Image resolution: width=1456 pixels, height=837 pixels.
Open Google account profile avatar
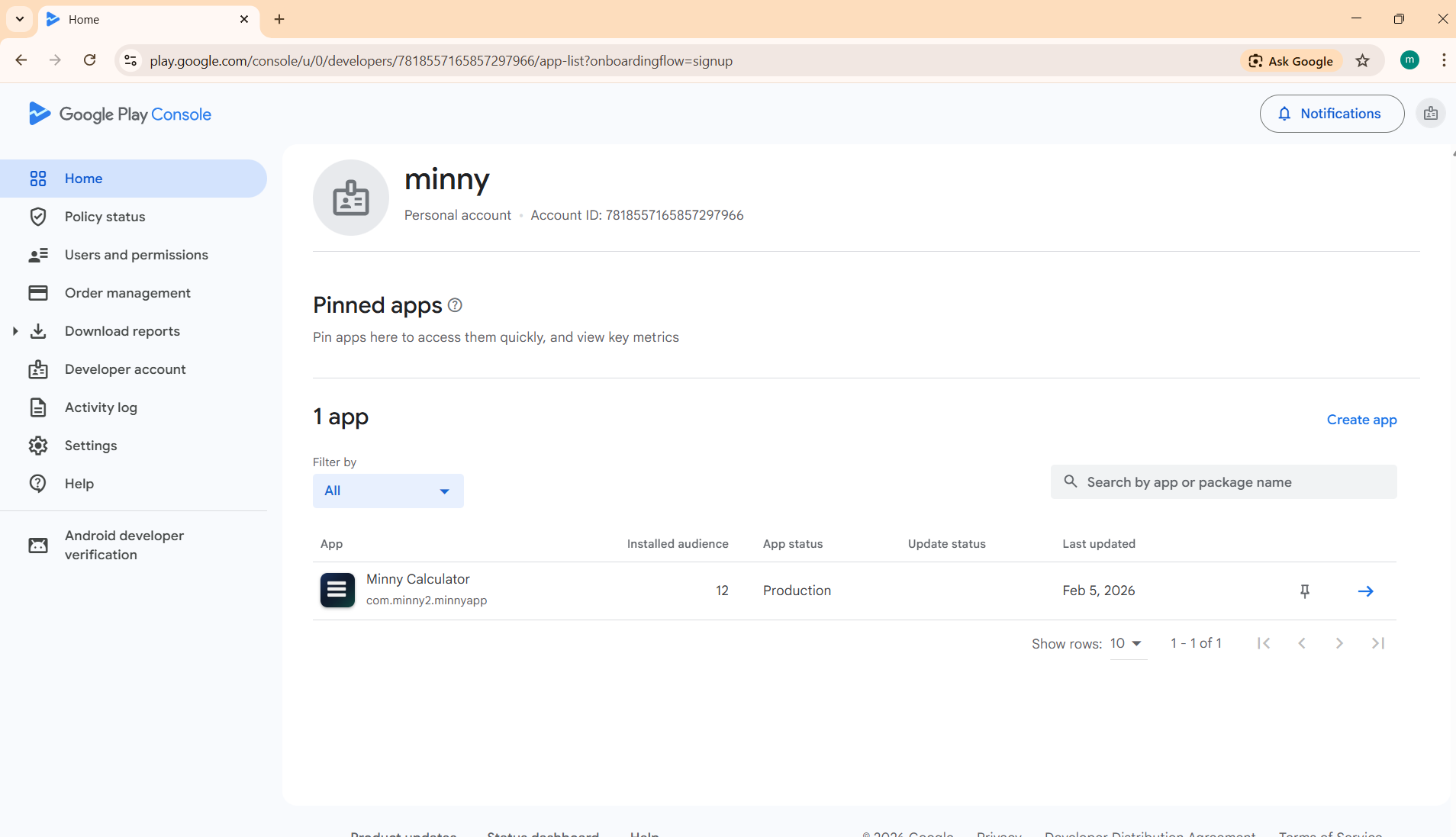[x=1409, y=60]
